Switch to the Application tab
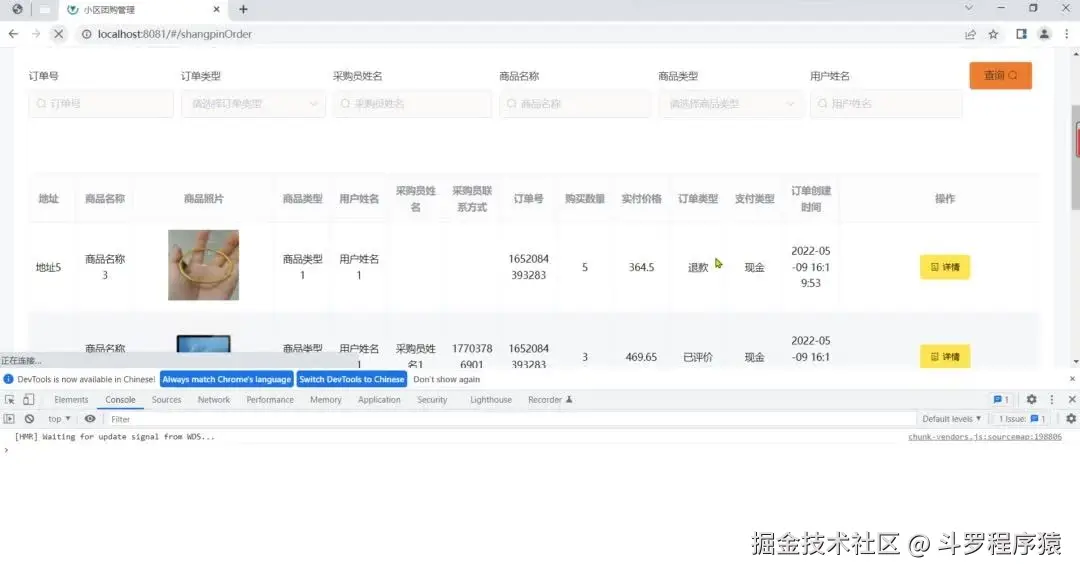This screenshot has width=1080, height=576. 379,400
